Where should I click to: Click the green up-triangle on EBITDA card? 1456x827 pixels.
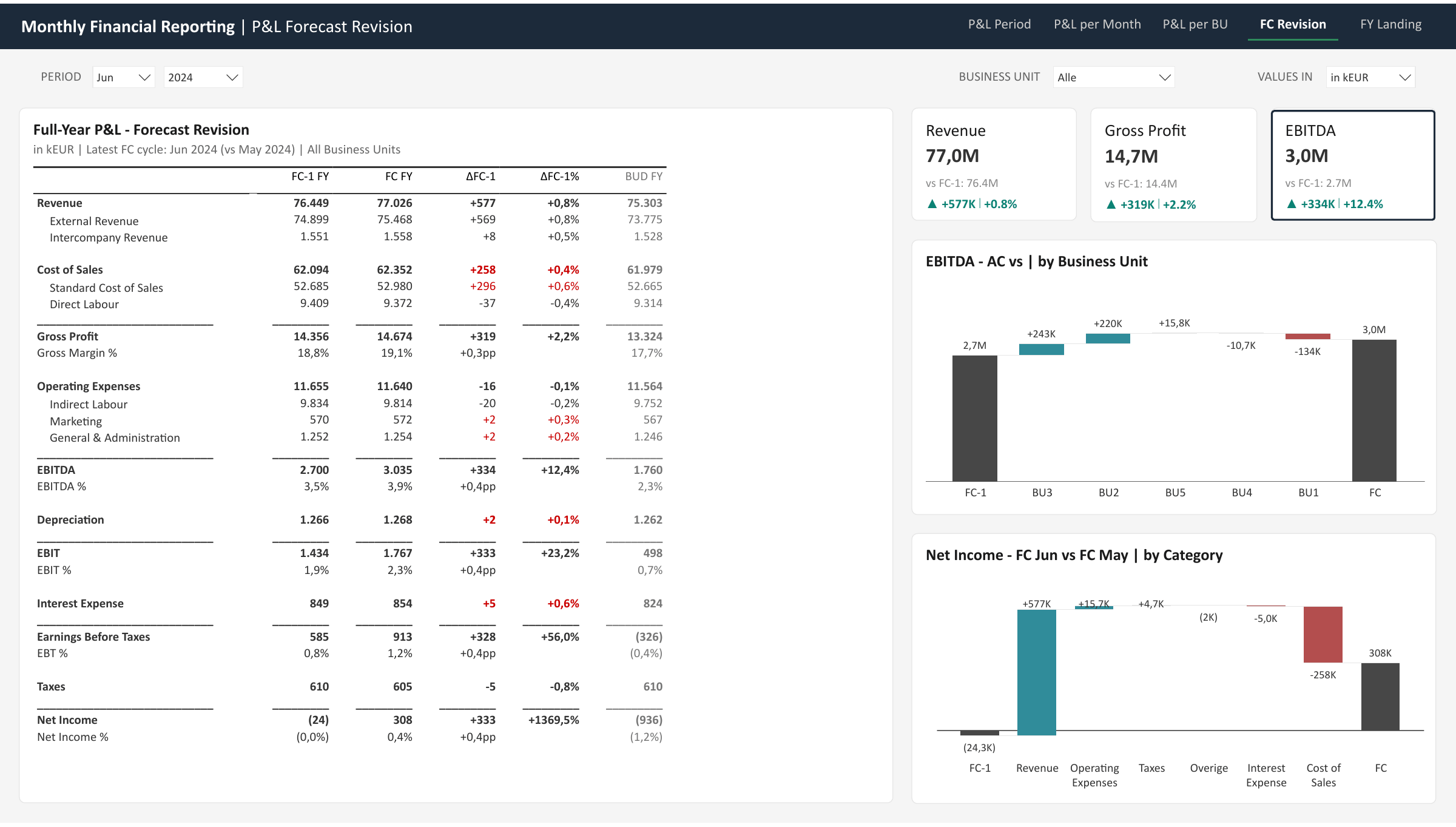1292,204
